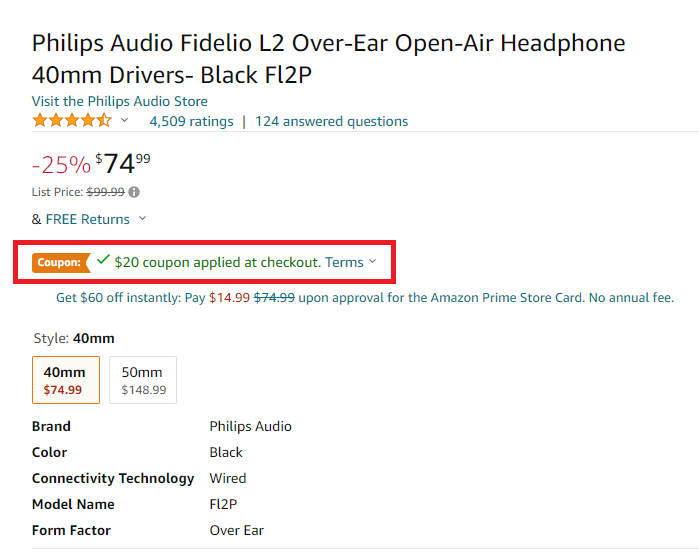
Task: Click the Philips Audio brand value
Action: (251, 426)
